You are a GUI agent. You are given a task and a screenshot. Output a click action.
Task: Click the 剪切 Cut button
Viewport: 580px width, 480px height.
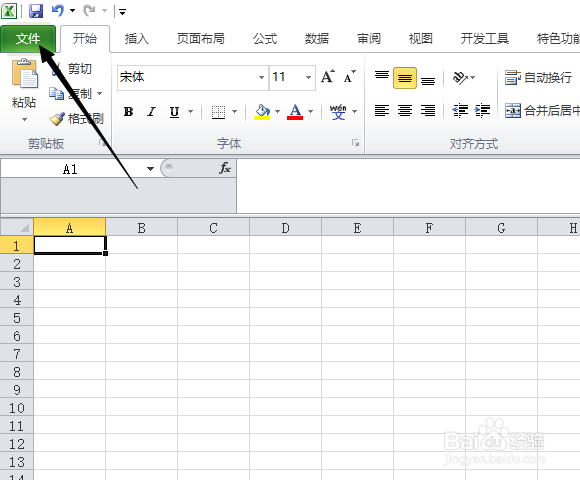[x=72, y=69]
